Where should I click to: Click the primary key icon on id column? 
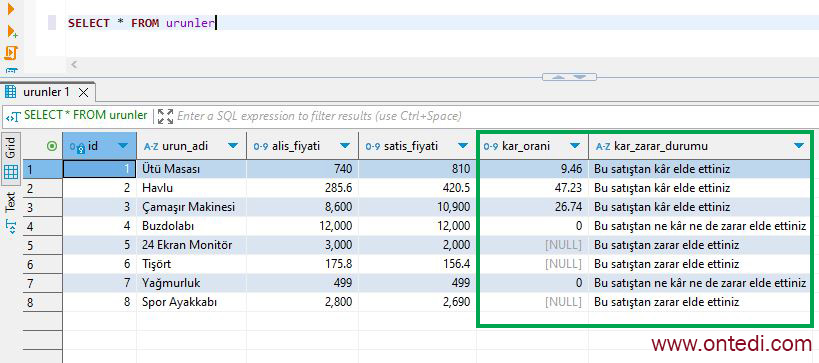coord(77,147)
